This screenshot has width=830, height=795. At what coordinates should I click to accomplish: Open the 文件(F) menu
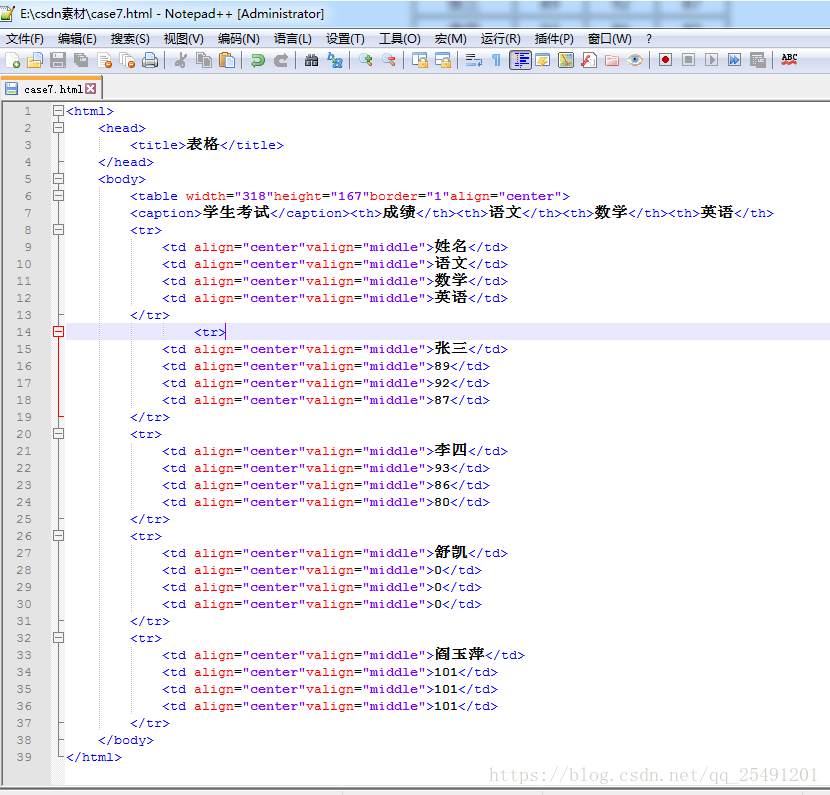(25, 39)
